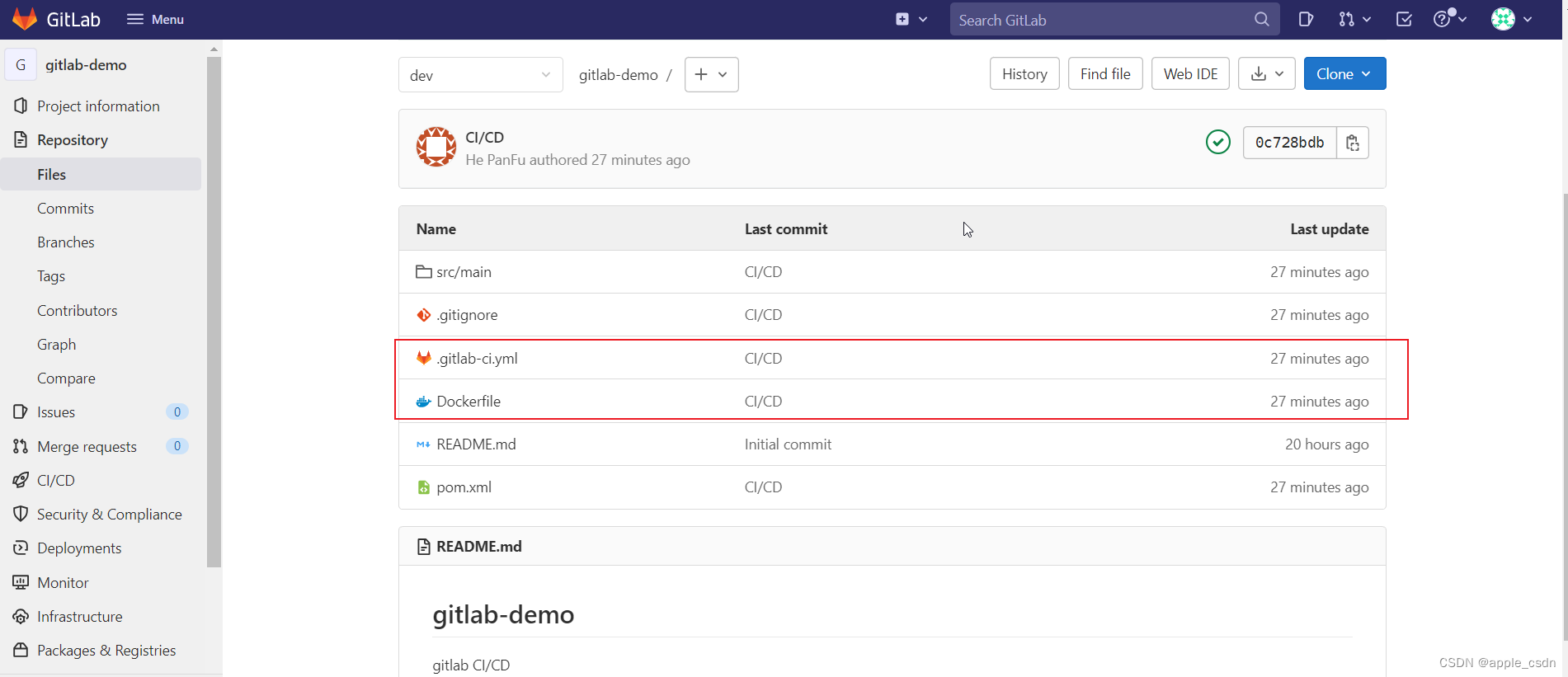Click the Repository document icon

[21, 139]
